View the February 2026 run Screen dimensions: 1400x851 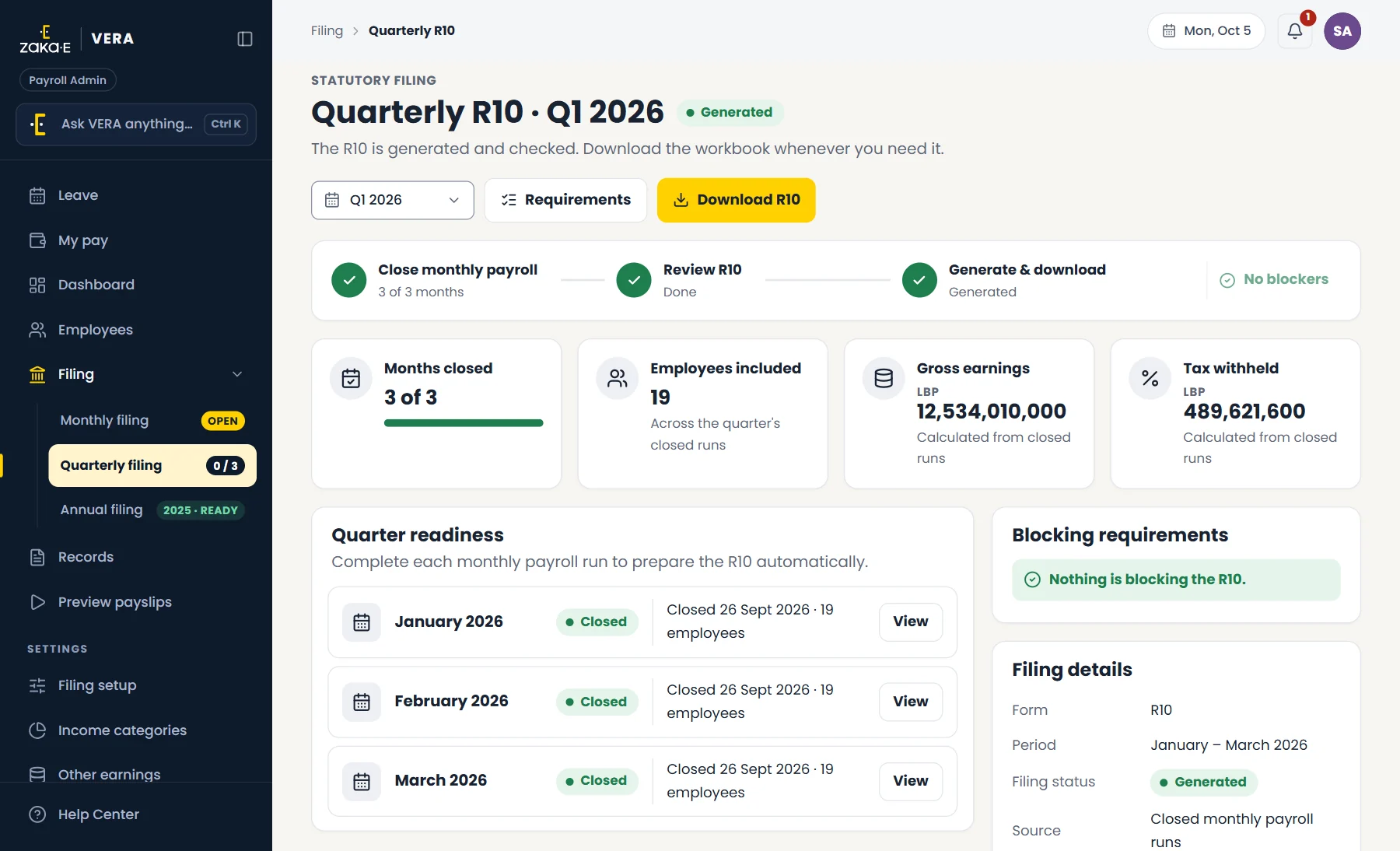tap(911, 702)
